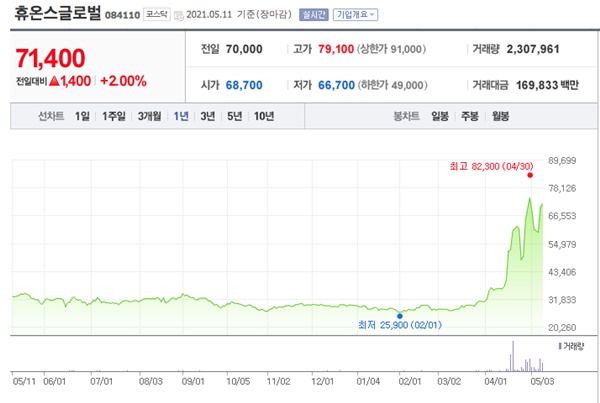600x403 pixels.
Task: Open the 기업개요 dropdown
Action: (355, 15)
